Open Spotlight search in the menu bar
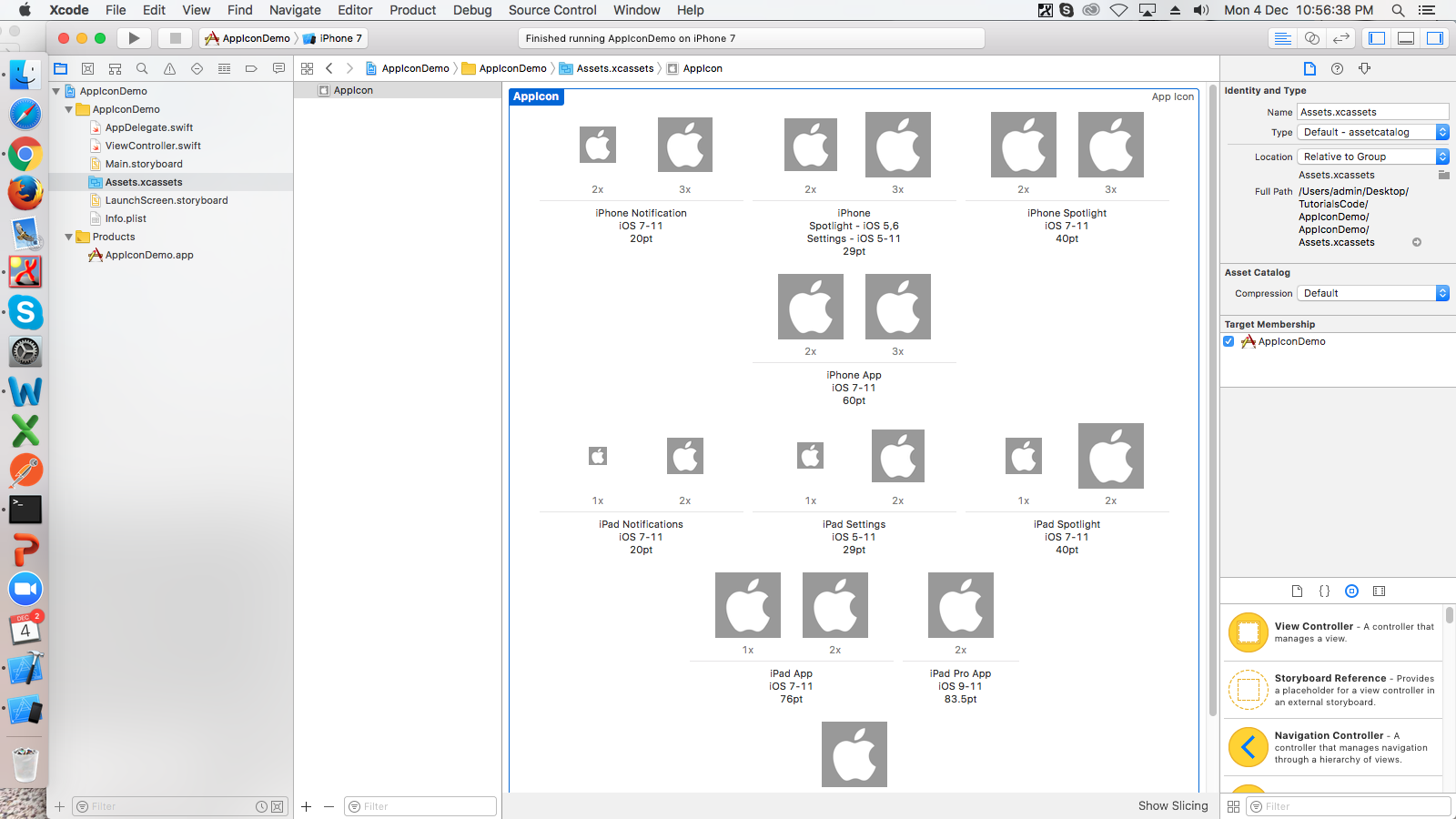The image size is (1456, 819). pos(1398,10)
